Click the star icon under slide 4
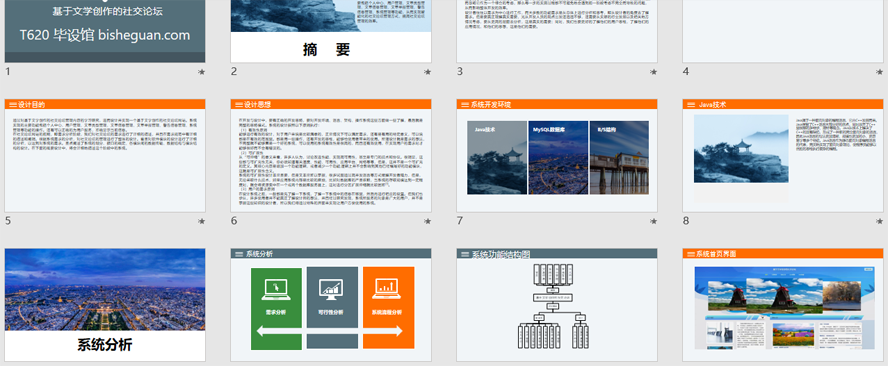888x366 pixels. 880,72
